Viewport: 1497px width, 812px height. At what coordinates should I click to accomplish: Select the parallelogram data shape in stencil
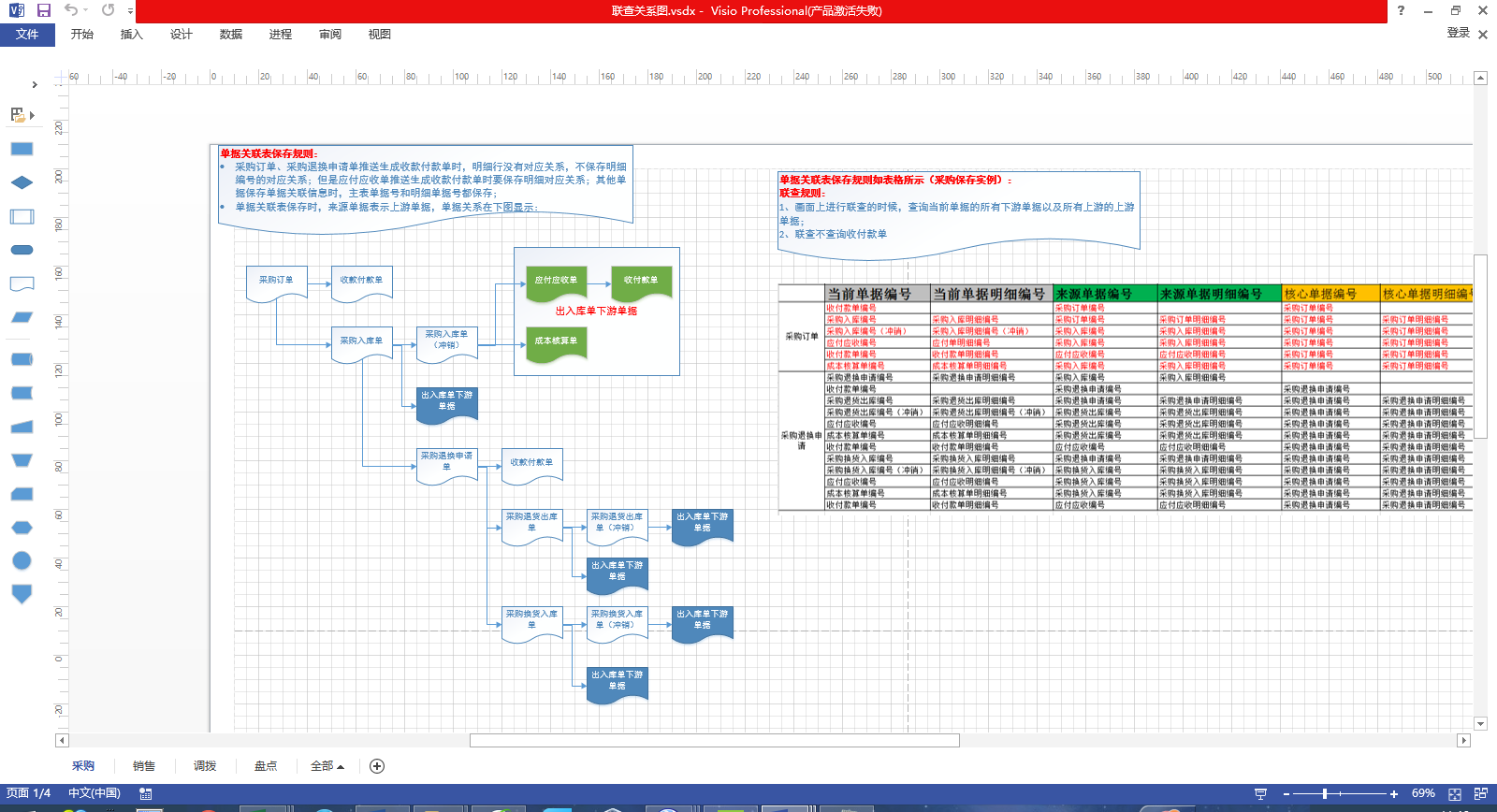point(22,317)
